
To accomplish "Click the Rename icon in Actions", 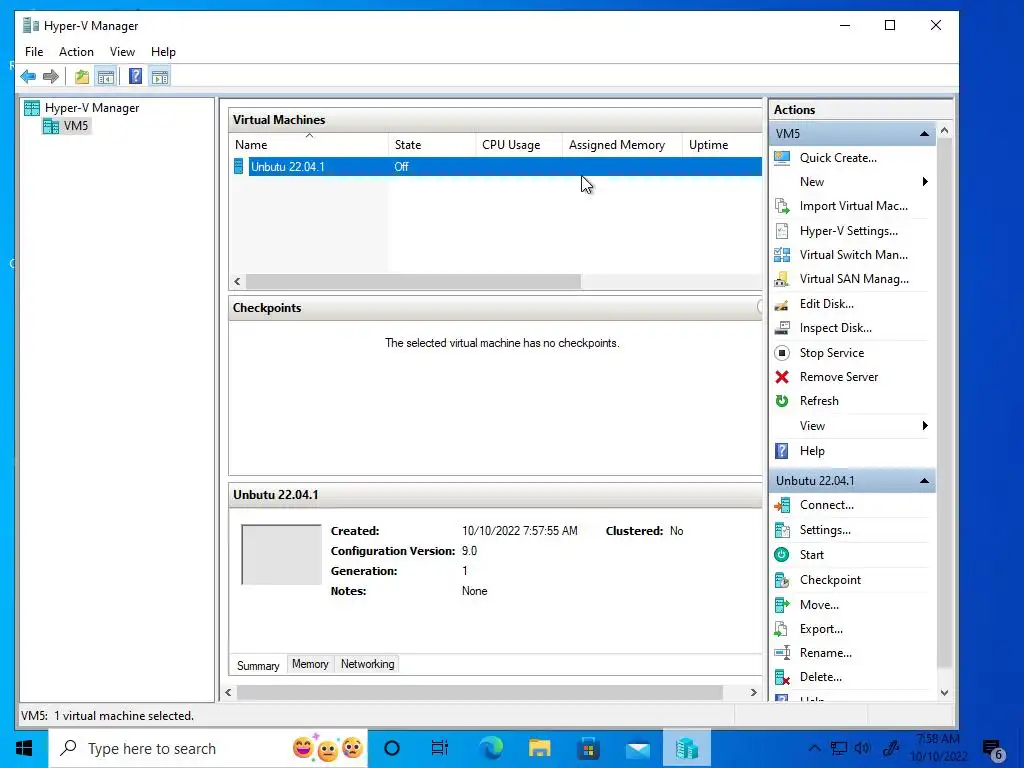I will 782,652.
